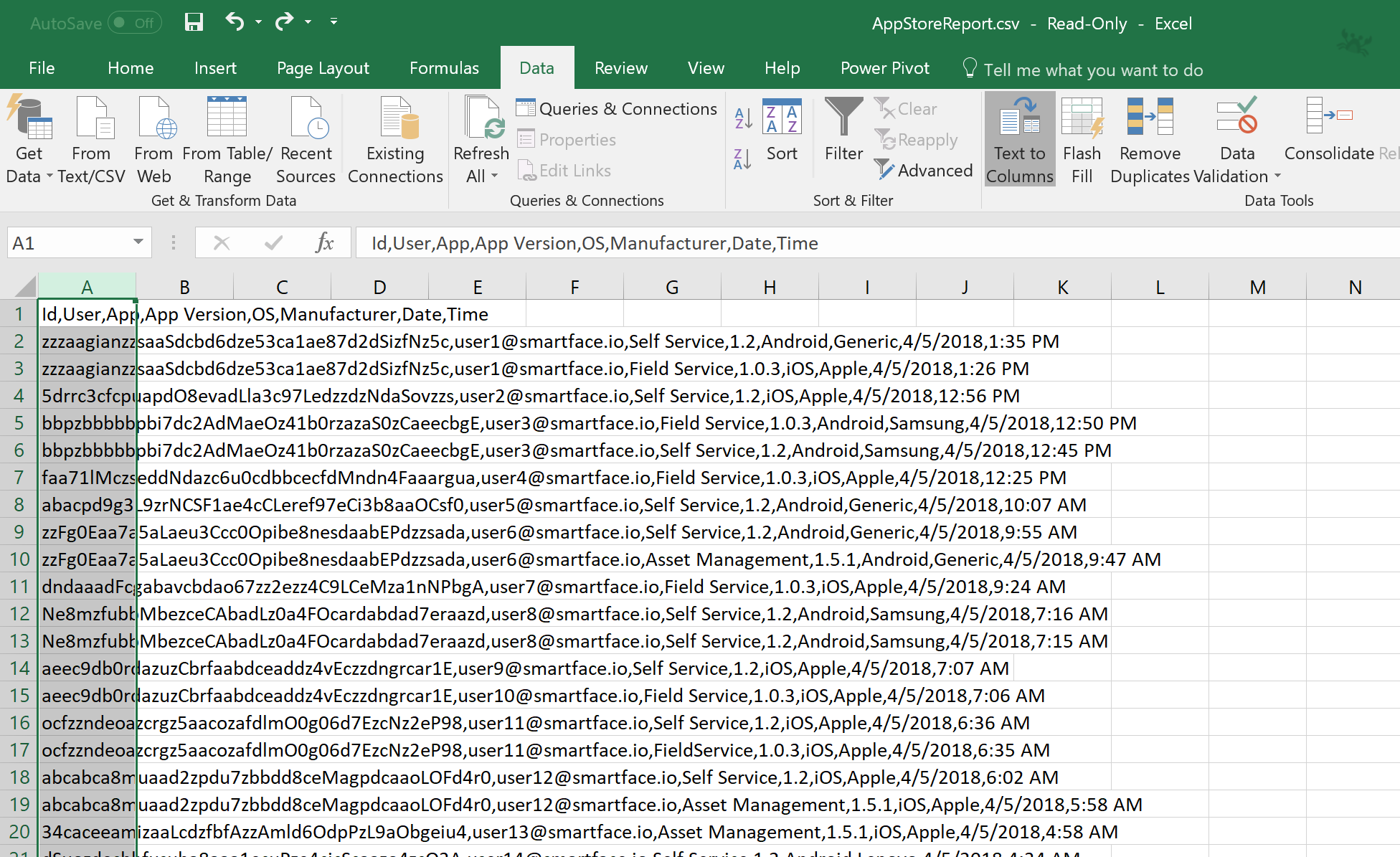Click the Save icon in the quick access toolbar
This screenshot has height=857, width=1400.
194,22
